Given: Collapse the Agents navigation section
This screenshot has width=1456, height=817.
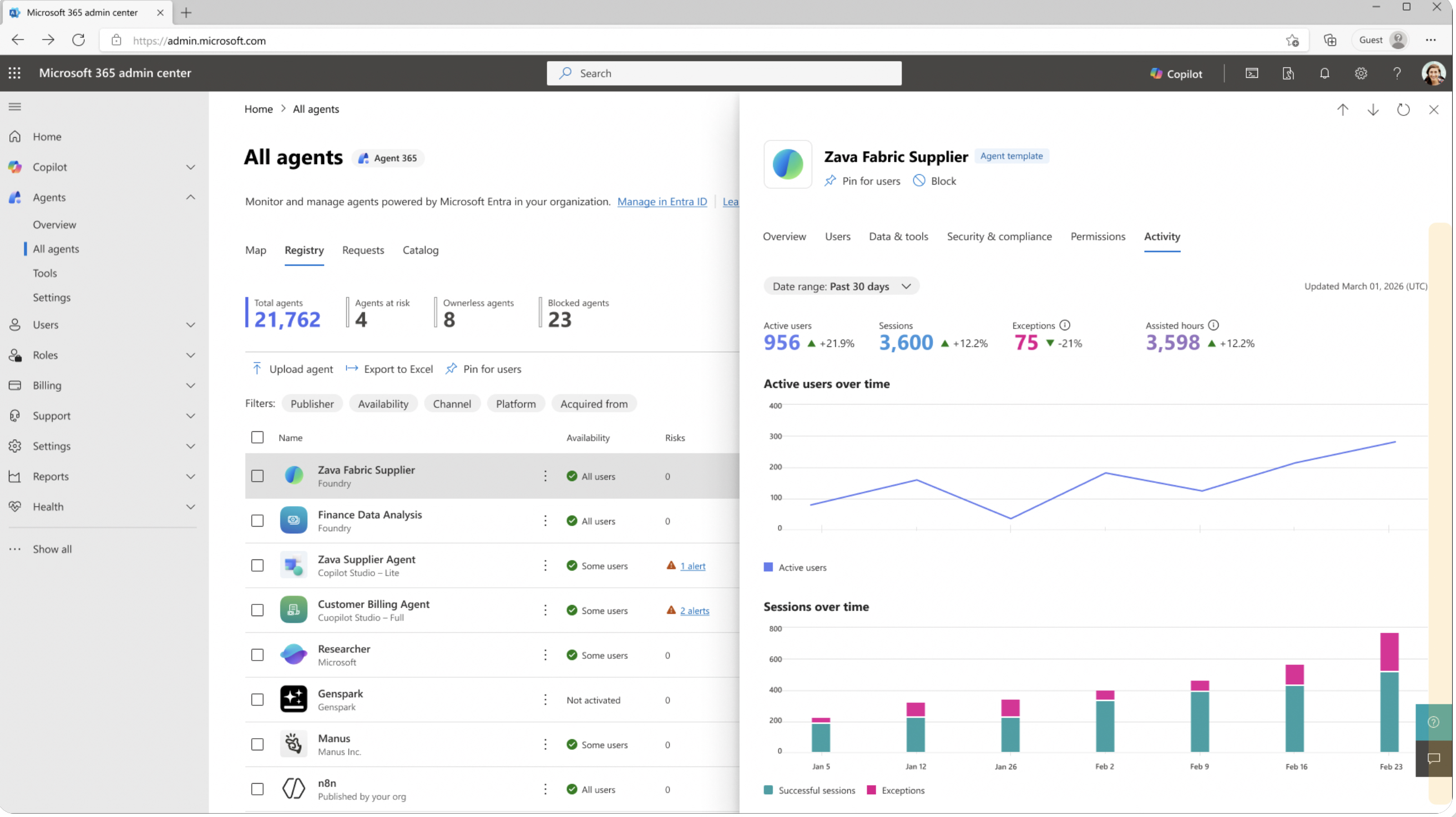Looking at the screenshot, I should click(190, 198).
